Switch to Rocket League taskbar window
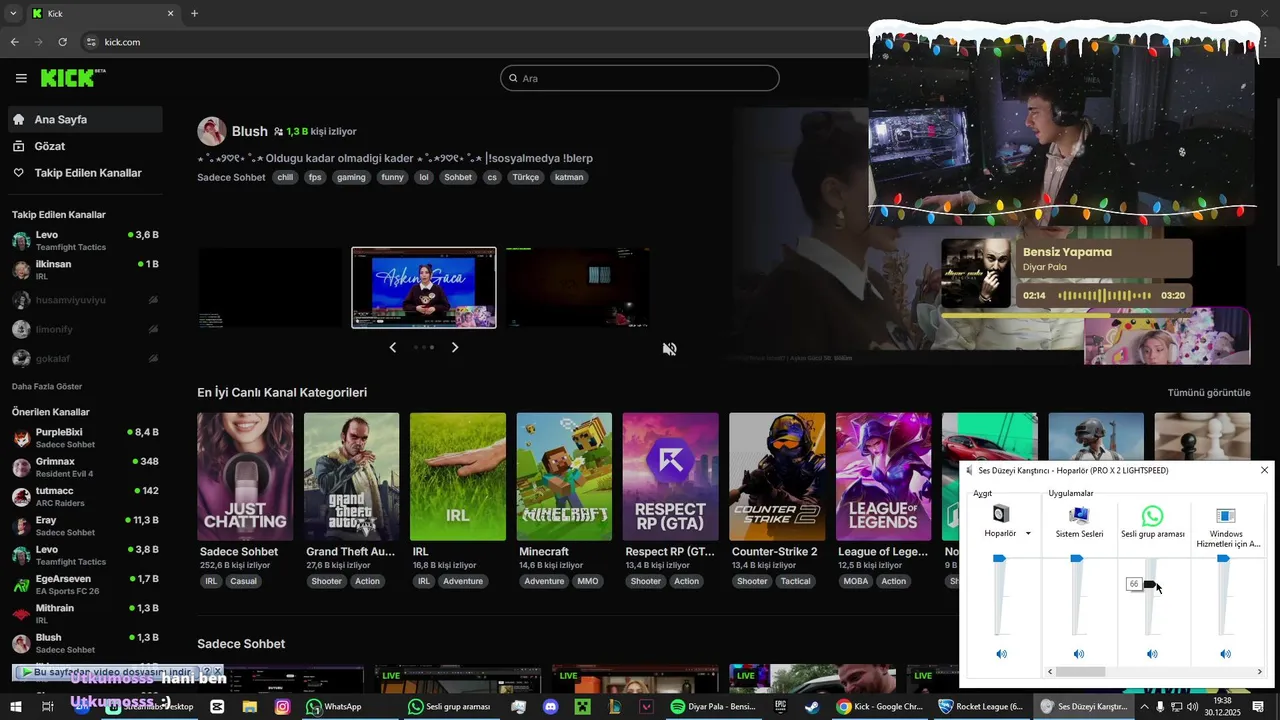The image size is (1280, 720). pos(982,707)
